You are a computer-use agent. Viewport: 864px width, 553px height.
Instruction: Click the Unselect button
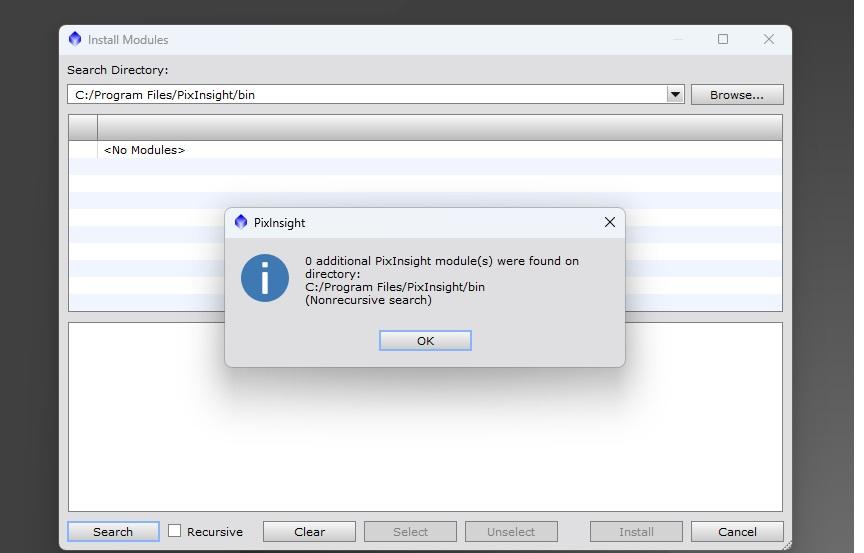point(511,531)
